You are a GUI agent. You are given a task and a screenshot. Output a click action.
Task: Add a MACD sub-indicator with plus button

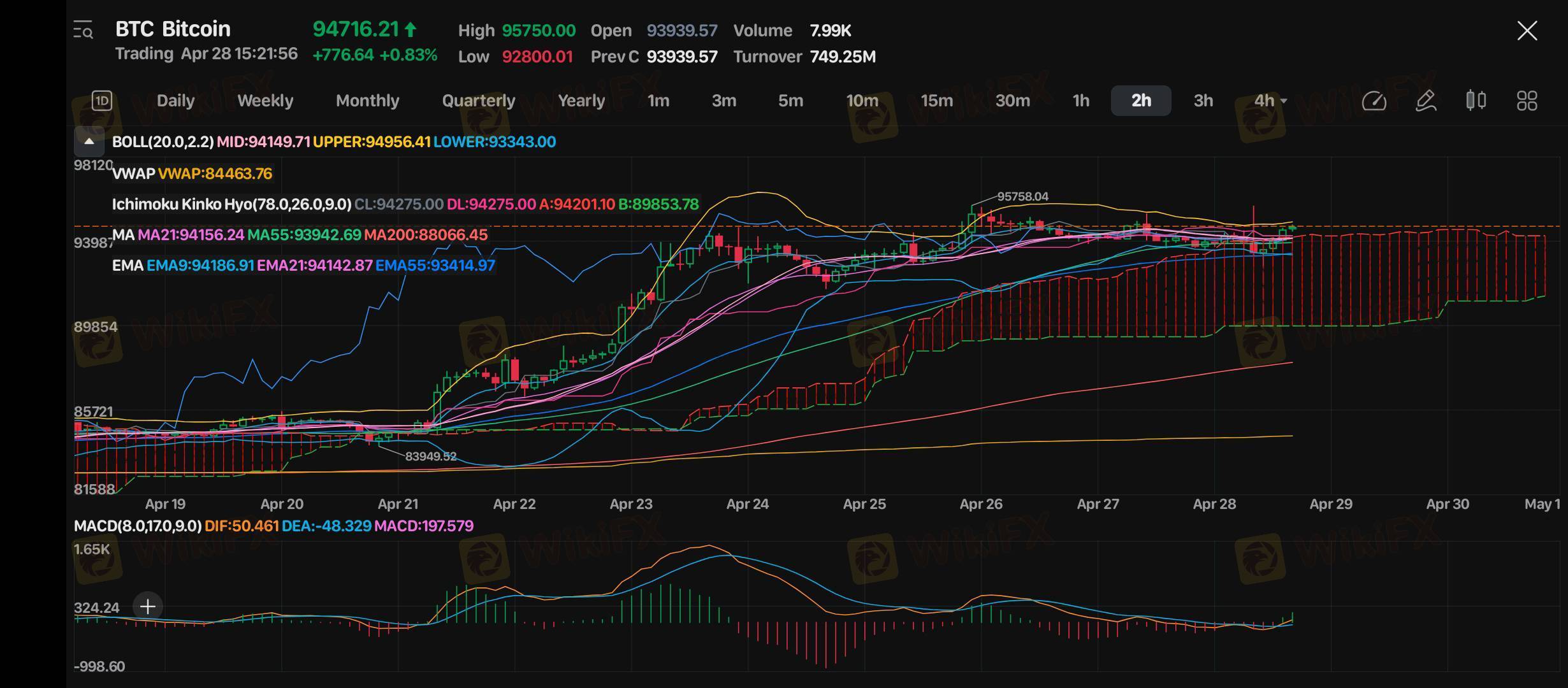148,606
